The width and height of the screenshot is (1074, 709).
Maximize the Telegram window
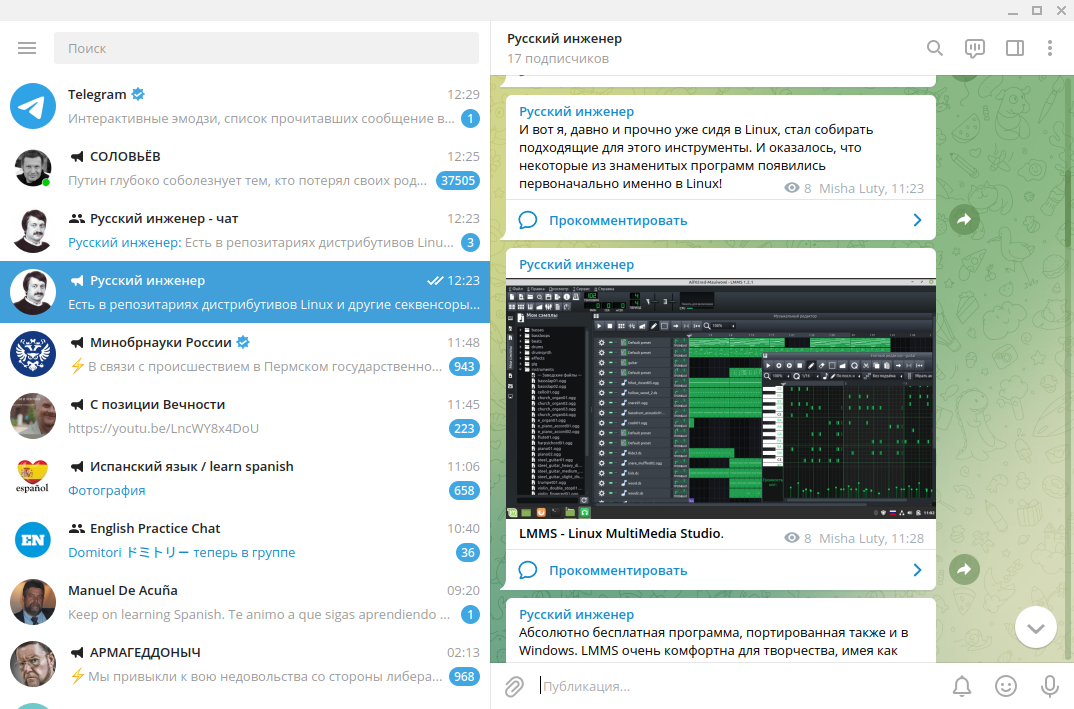click(1037, 10)
